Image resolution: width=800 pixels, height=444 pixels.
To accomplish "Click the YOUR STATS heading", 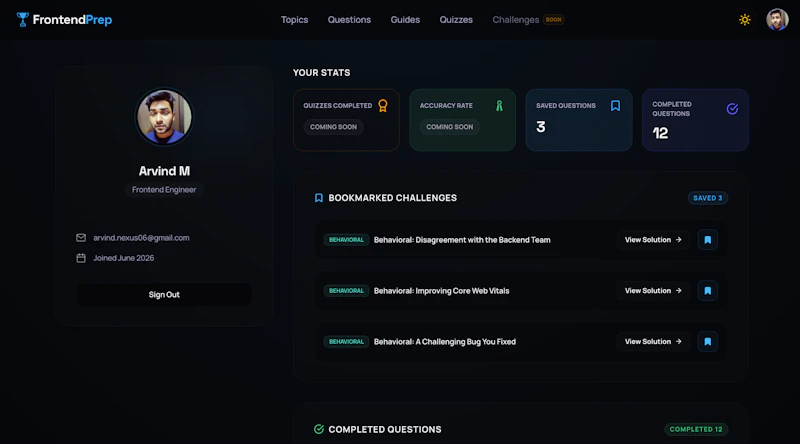I will point(321,72).
